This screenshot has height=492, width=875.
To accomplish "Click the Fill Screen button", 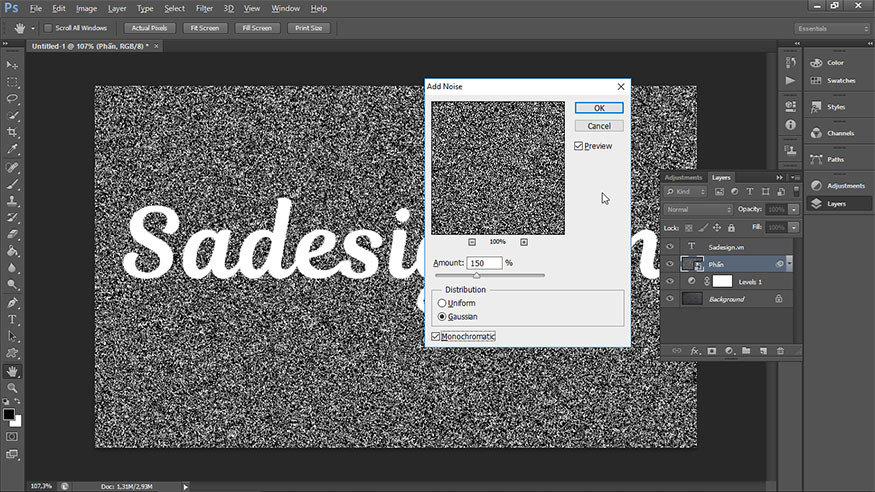I will pos(257,28).
